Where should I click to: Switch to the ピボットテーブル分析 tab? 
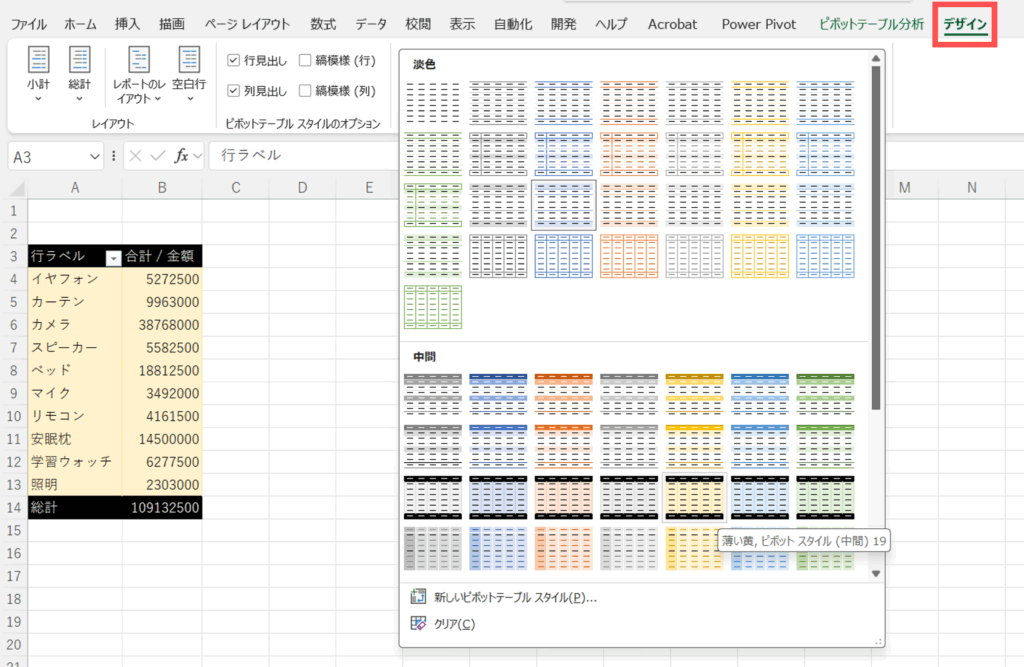click(870, 23)
